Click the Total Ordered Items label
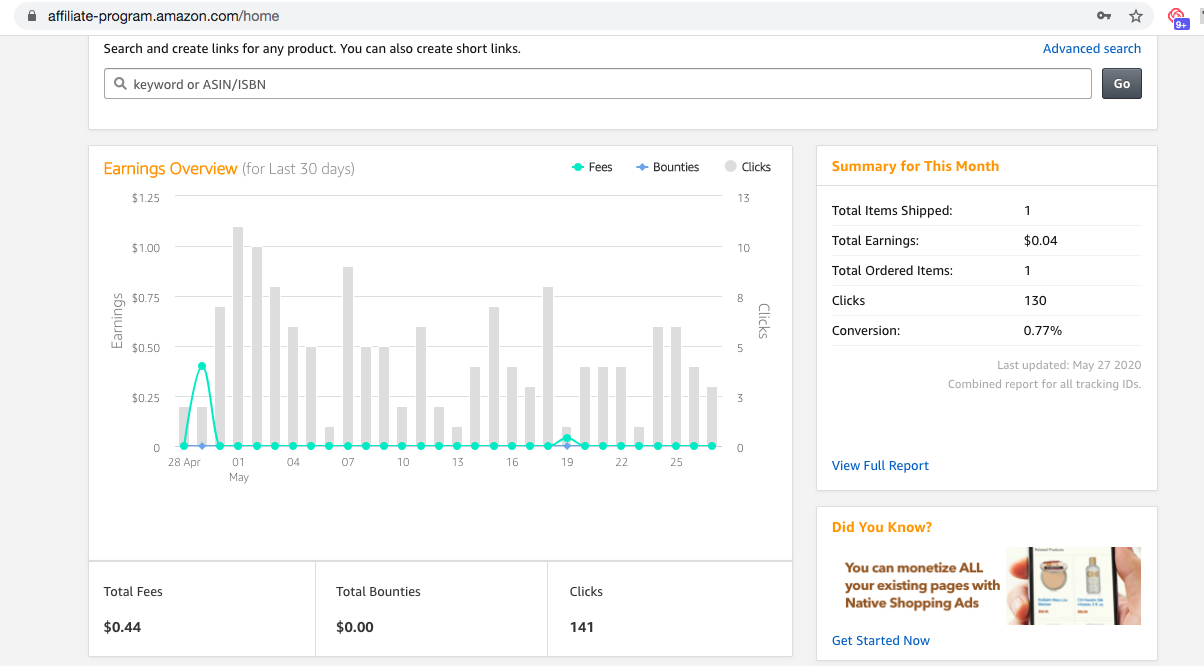The height and width of the screenshot is (666, 1204). (x=892, y=270)
